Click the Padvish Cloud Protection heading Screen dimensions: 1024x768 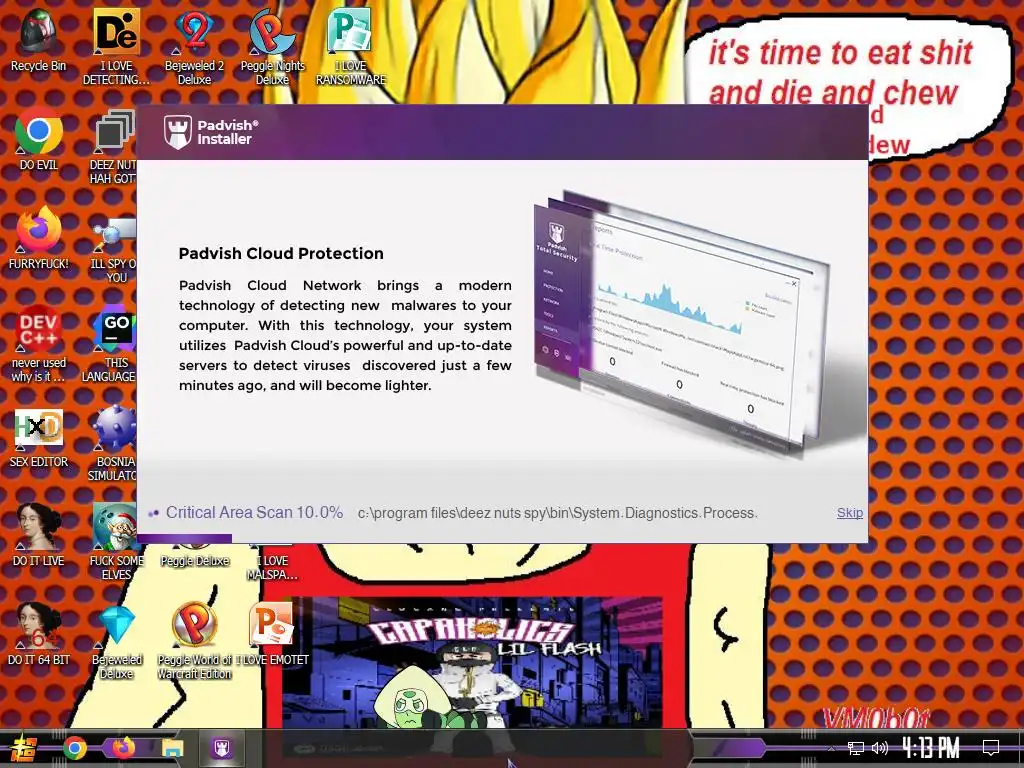(x=281, y=253)
